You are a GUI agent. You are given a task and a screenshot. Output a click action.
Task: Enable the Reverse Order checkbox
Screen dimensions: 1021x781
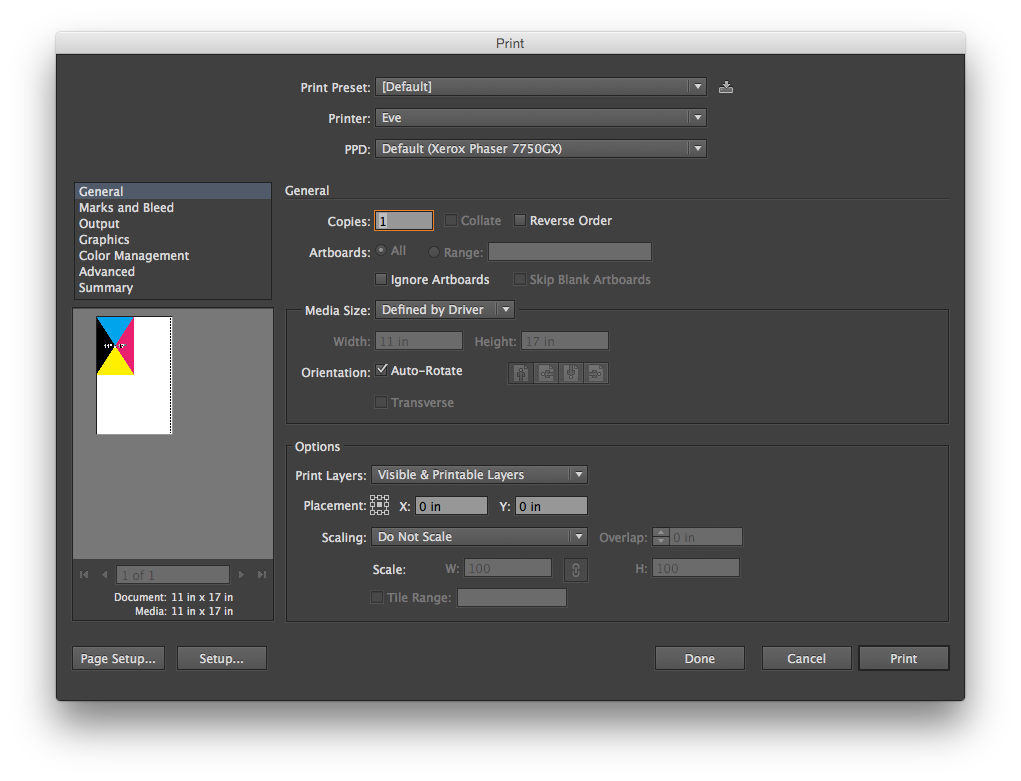point(520,220)
